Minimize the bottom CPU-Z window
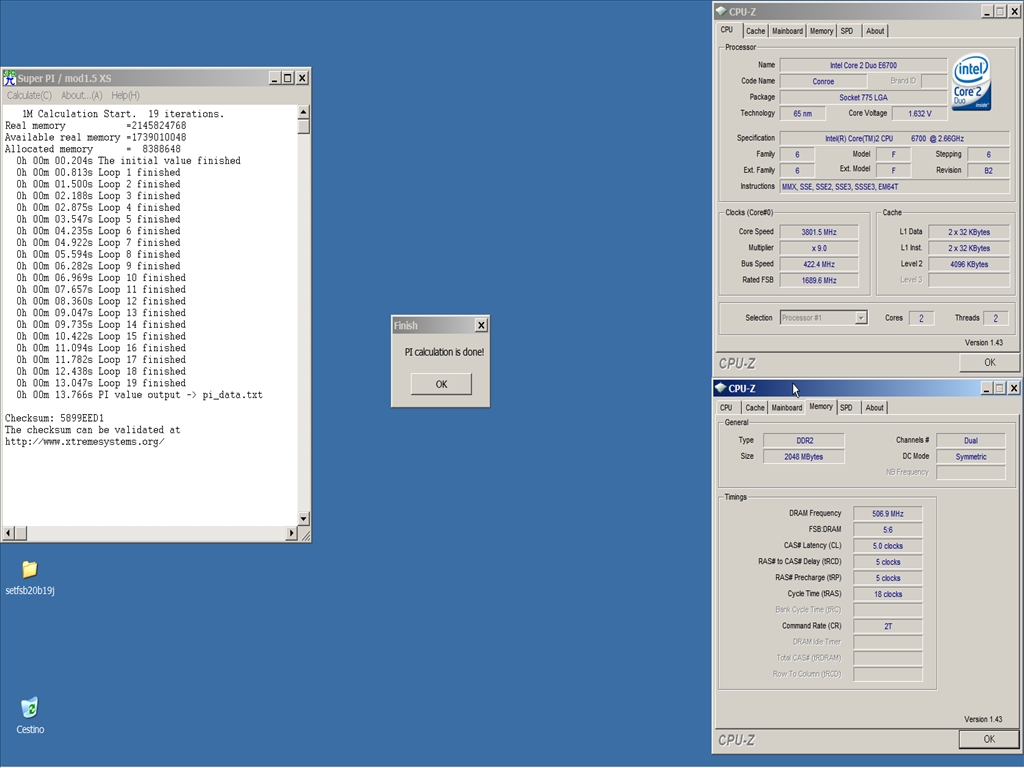Viewport: 1024px width, 768px height. point(987,388)
